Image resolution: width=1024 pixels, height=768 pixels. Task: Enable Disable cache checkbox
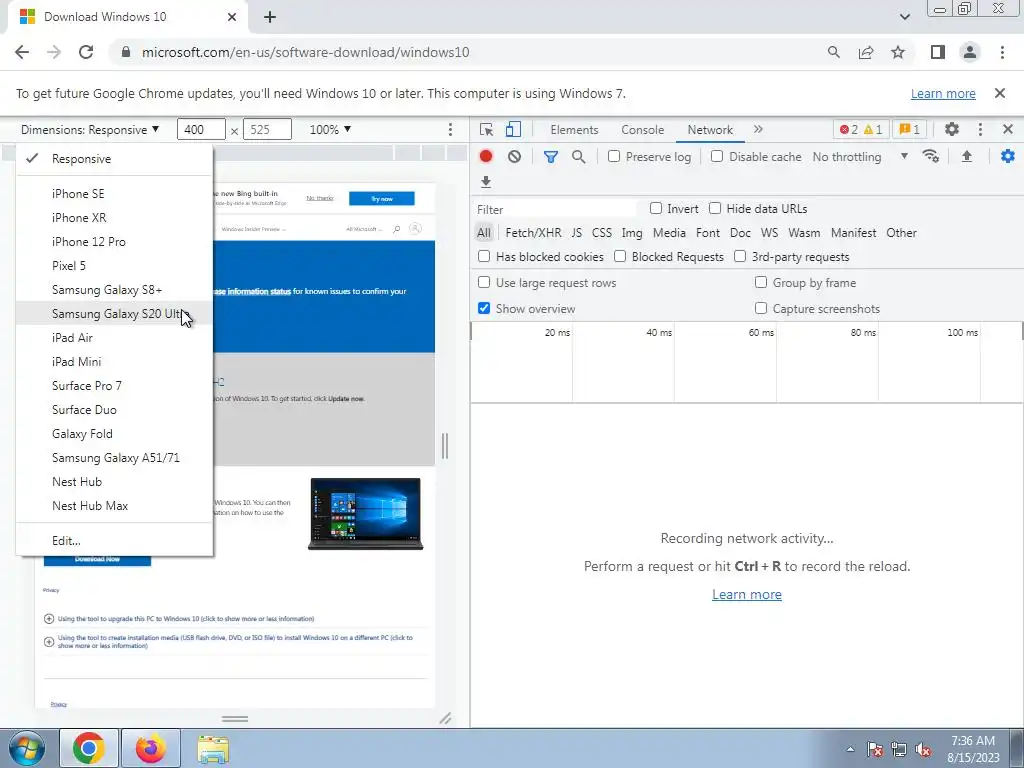click(x=717, y=157)
